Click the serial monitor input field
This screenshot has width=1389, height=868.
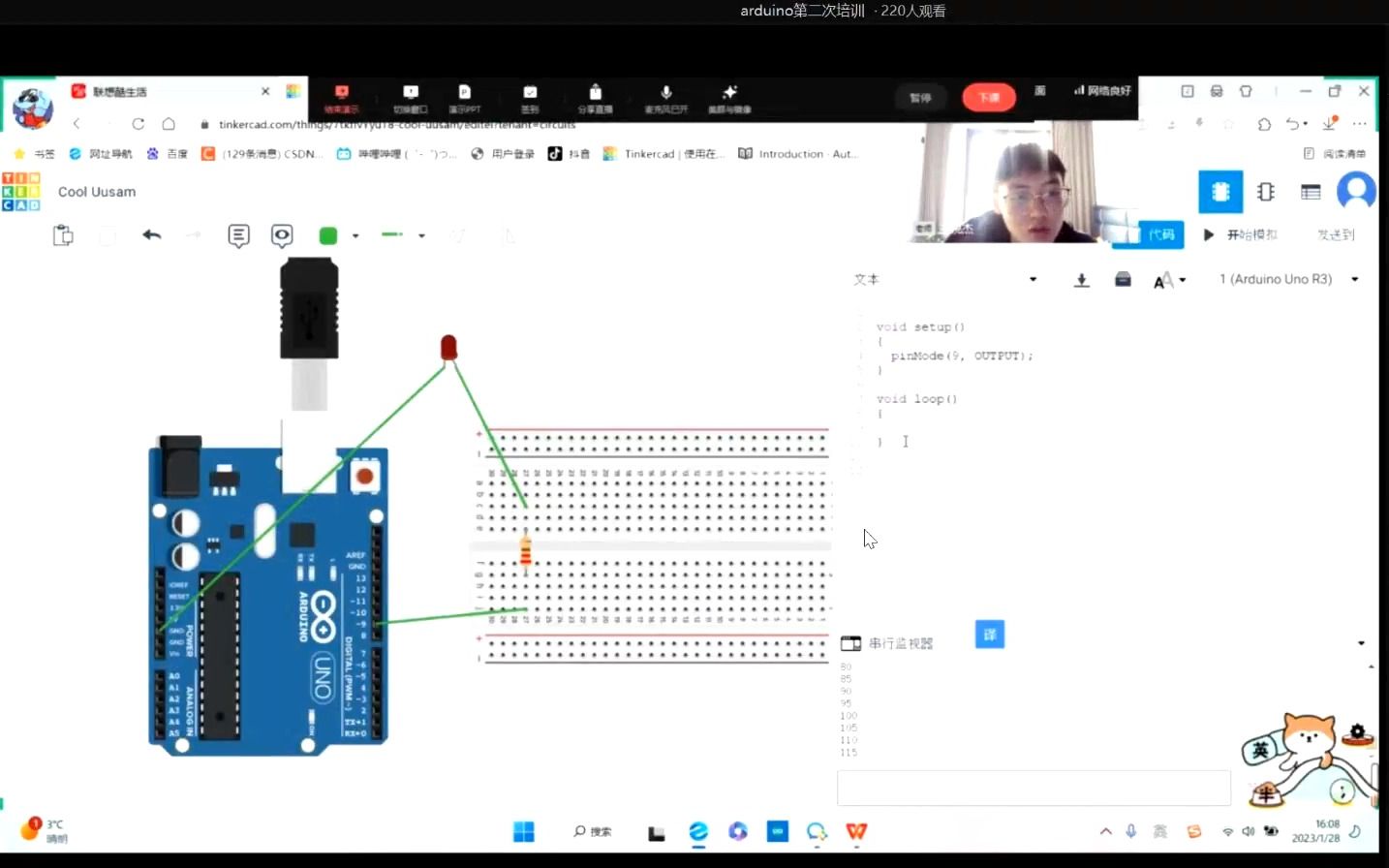tap(1033, 788)
